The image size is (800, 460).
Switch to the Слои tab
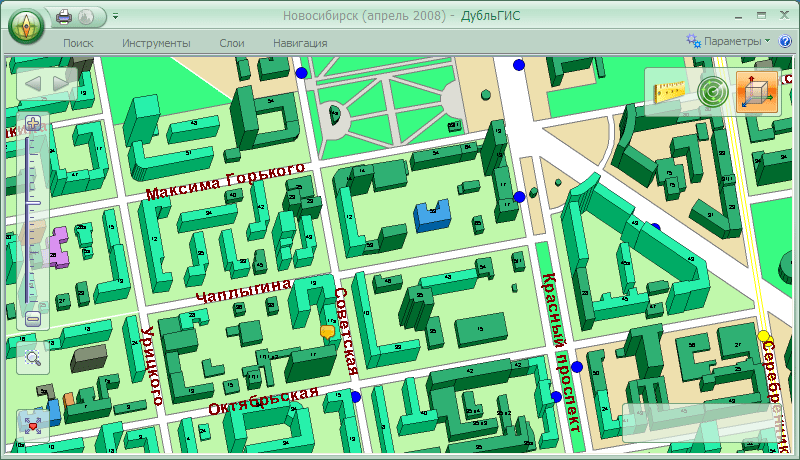point(232,43)
